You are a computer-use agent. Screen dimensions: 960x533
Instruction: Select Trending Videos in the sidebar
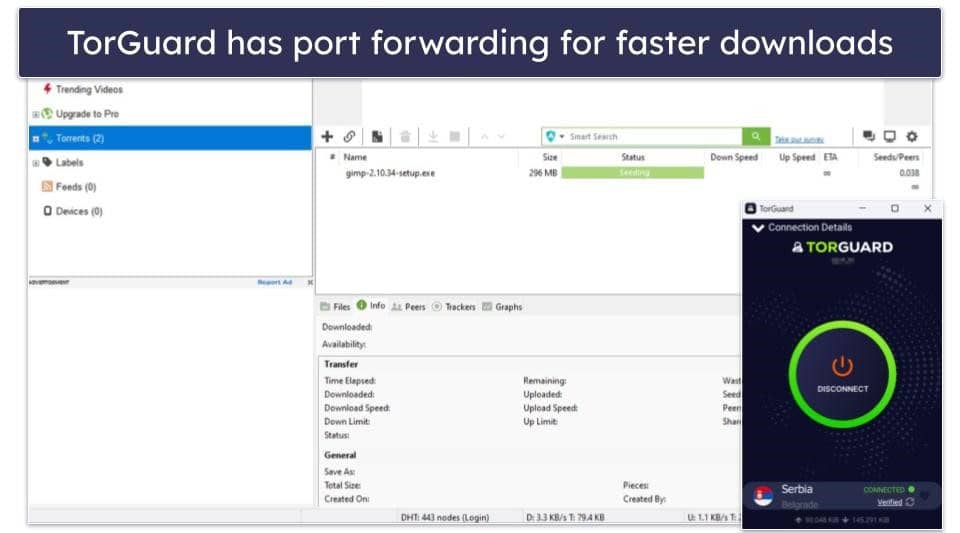tap(89, 89)
